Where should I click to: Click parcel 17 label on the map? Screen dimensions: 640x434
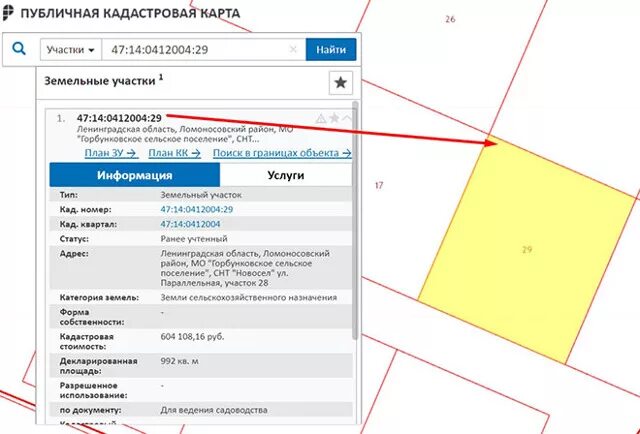tap(379, 185)
